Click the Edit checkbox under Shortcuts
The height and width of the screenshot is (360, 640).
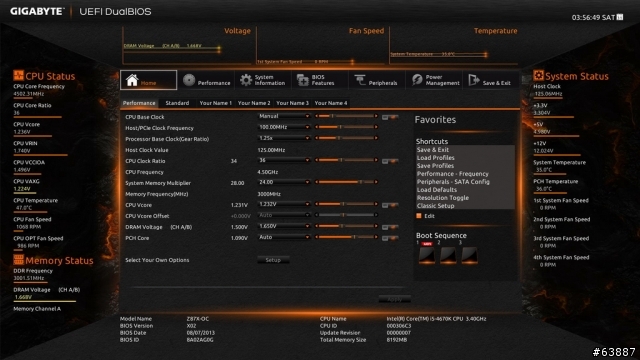[x=419, y=216]
